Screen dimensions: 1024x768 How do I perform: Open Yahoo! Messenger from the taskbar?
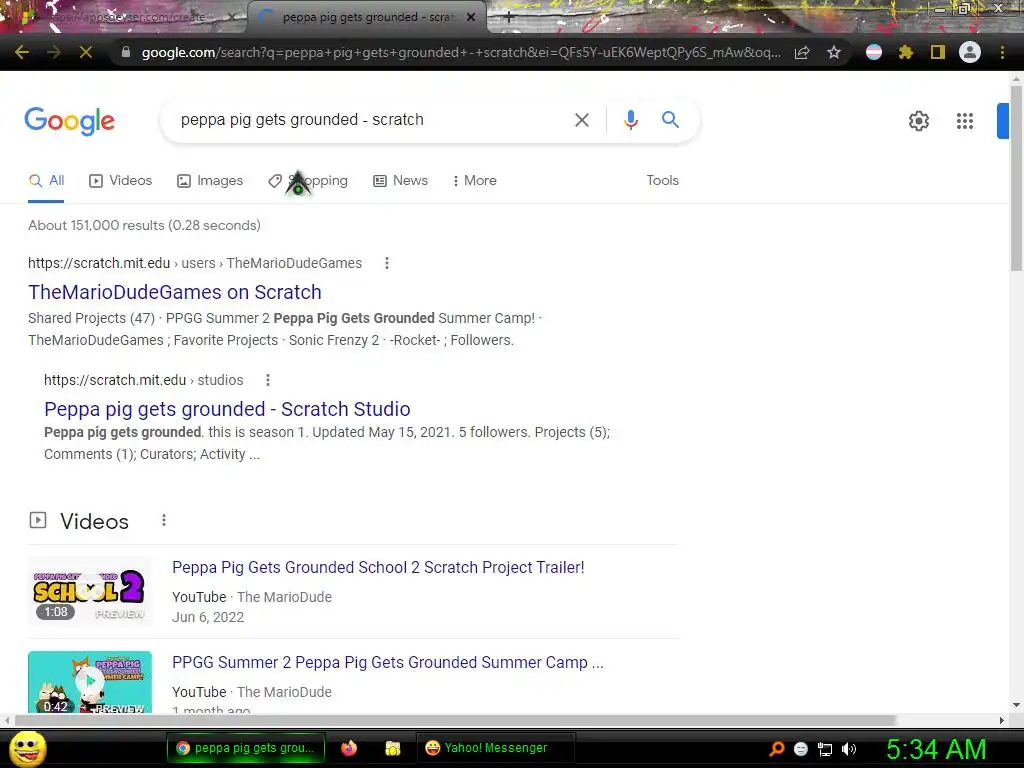[496, 748]
